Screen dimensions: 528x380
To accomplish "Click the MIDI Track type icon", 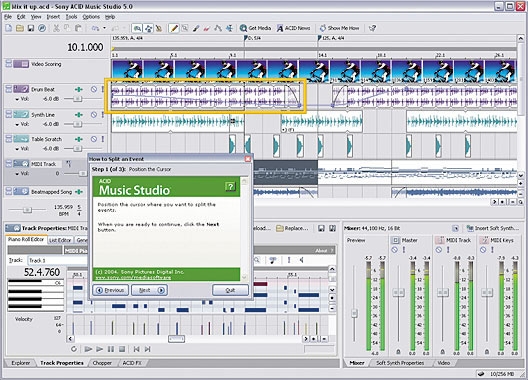I will pos(21,164).
